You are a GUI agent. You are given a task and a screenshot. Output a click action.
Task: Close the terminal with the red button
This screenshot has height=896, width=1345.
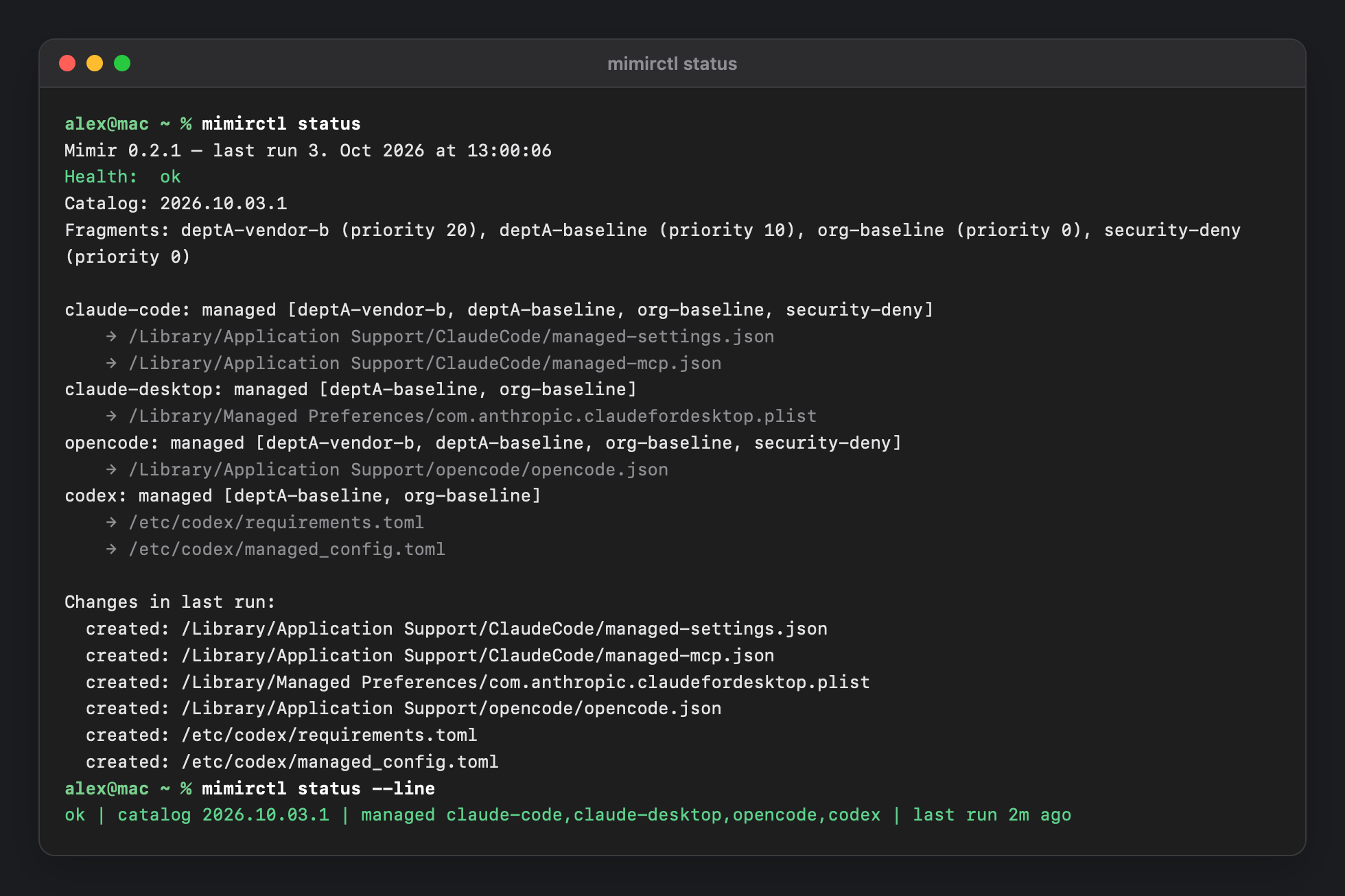(67, 63)
